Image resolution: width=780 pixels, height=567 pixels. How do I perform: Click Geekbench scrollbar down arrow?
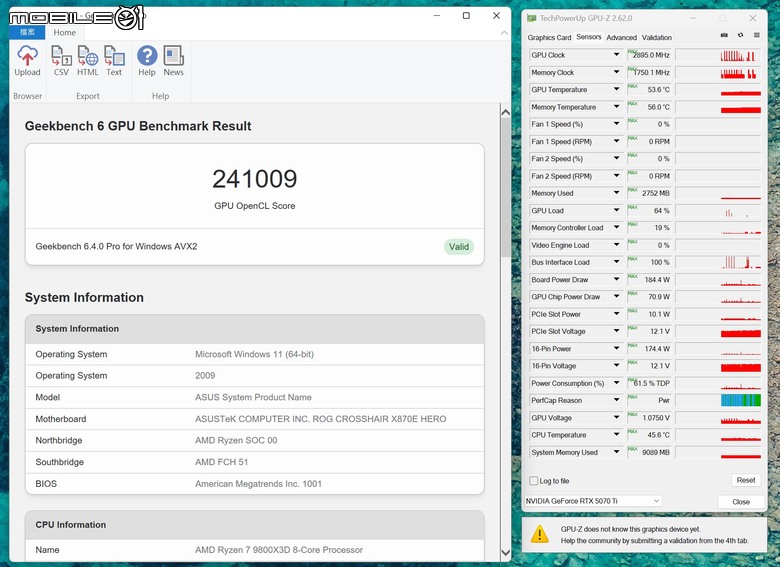tap(505, 553)
